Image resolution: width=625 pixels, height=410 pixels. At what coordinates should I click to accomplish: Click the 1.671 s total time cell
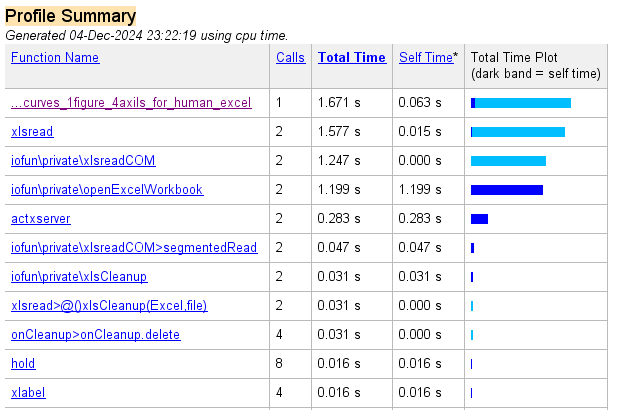[339, 103]
